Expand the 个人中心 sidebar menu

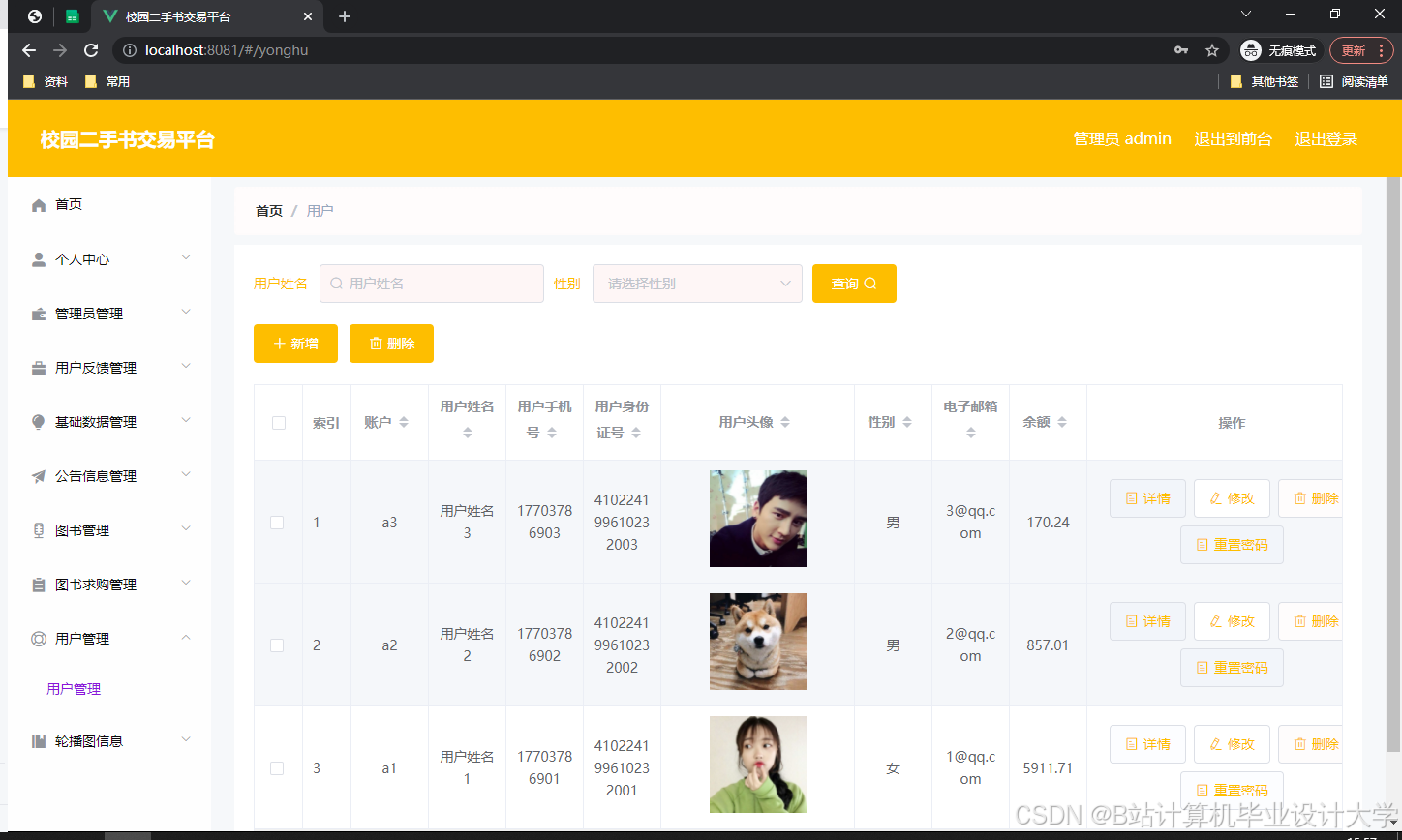coord(186,257)
